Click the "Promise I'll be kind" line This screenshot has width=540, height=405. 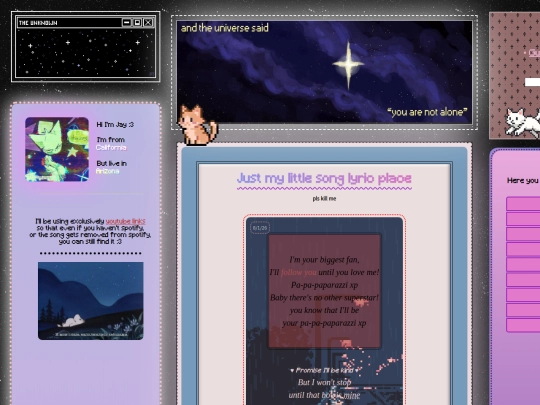324,371
